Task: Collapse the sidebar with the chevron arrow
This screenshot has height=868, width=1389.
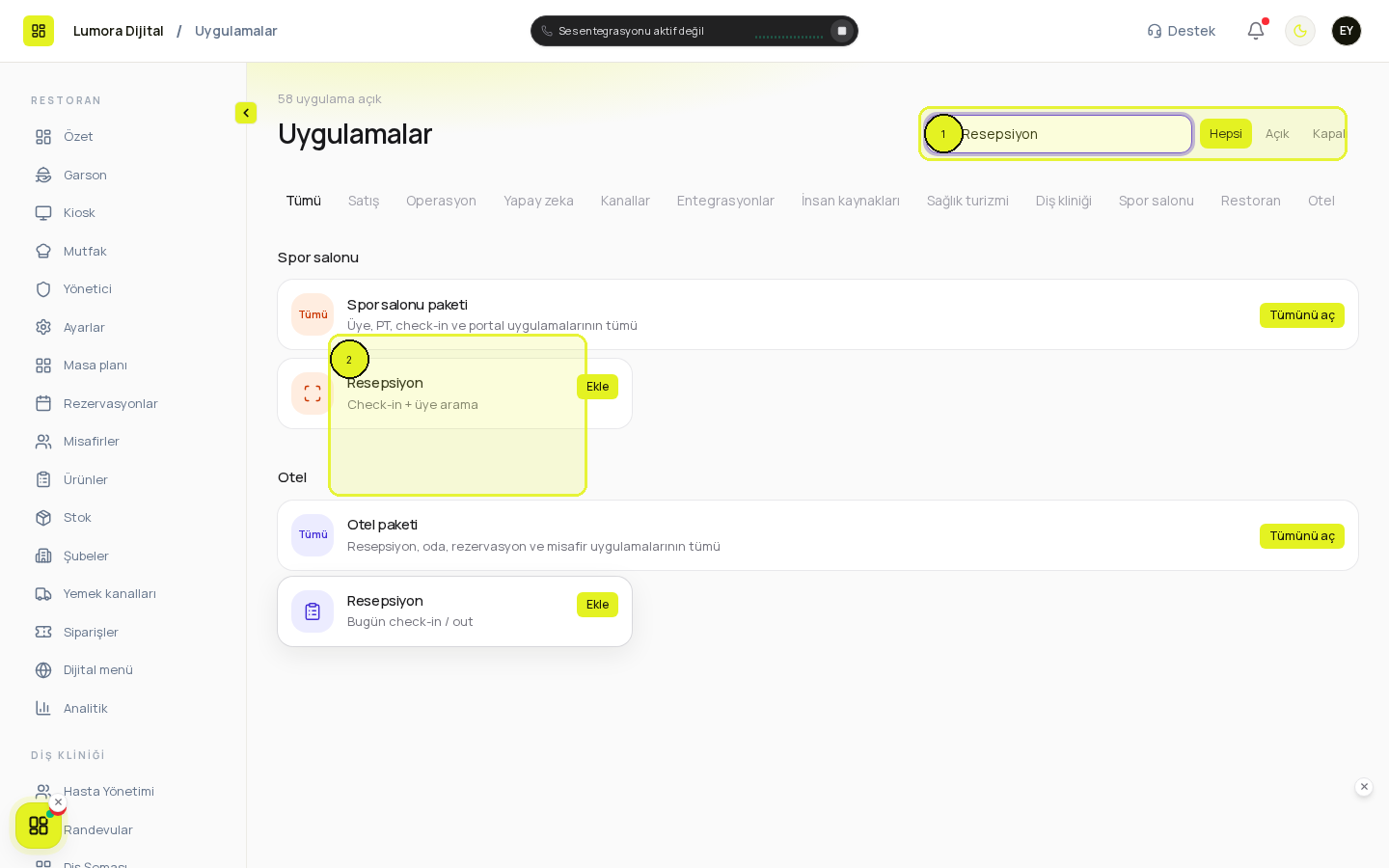Action: click(x=246, y=113)
